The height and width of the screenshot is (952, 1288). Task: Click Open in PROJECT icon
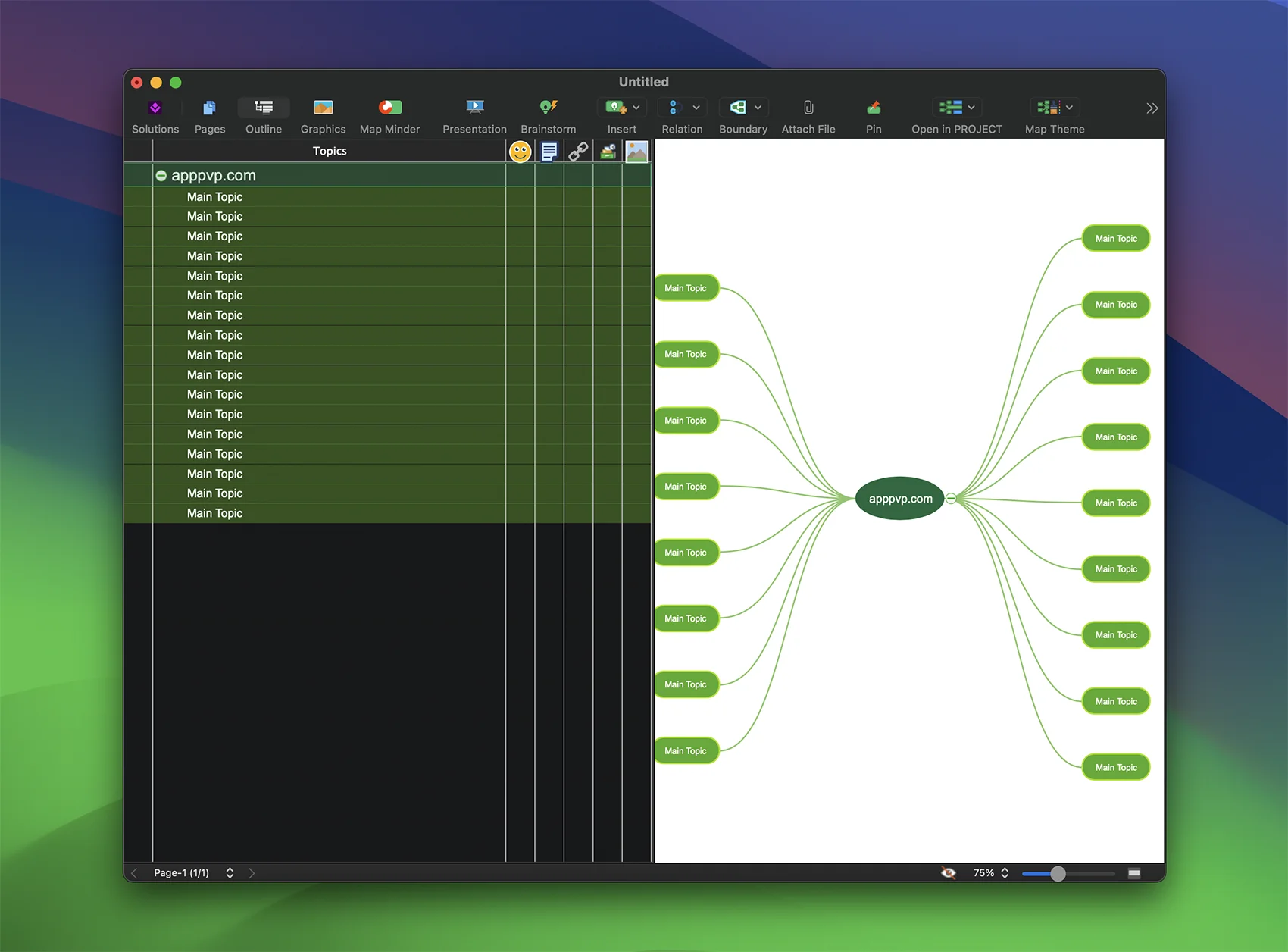coord(950,108)
